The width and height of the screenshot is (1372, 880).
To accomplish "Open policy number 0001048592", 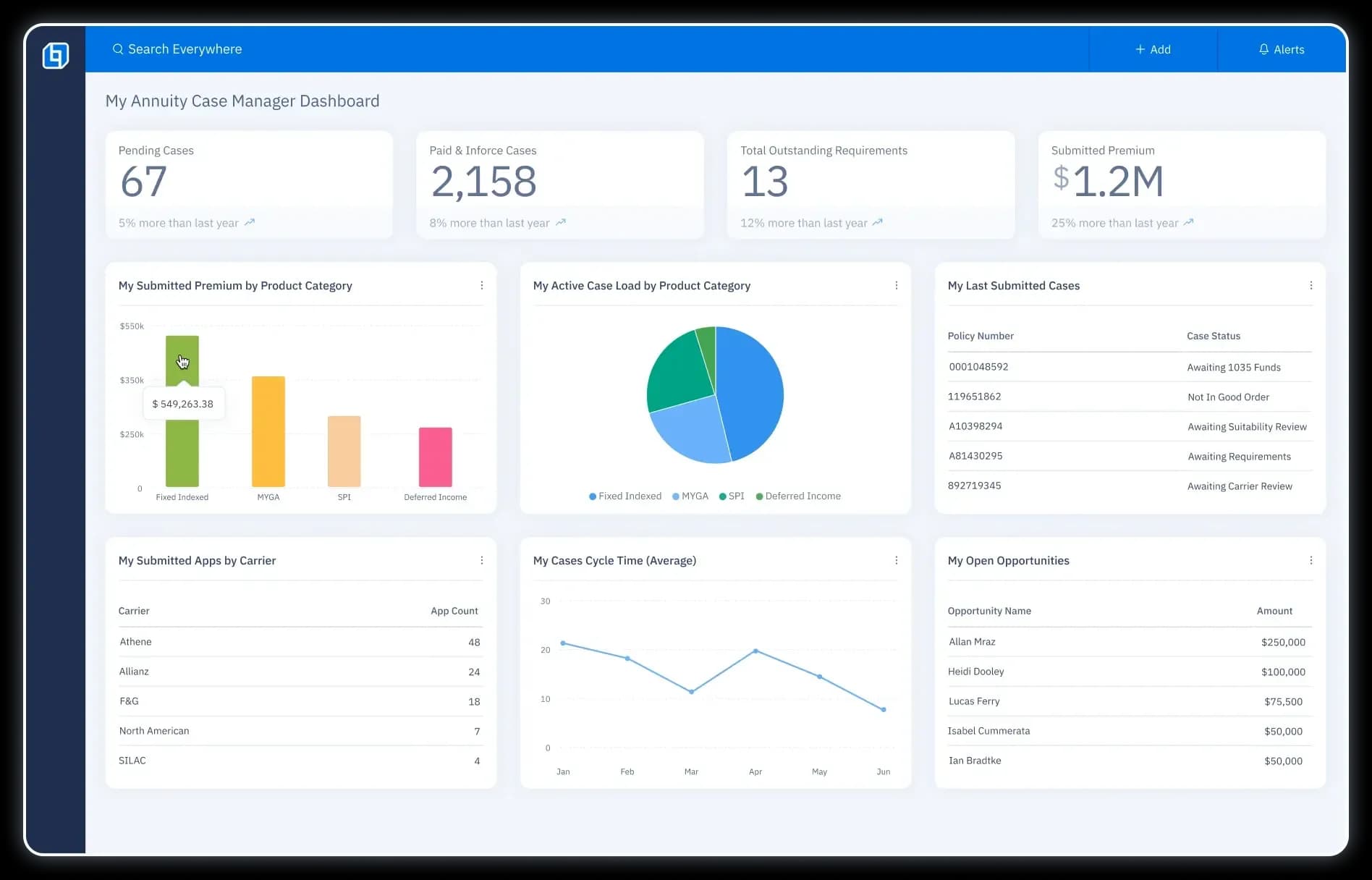I will coord(978,367).
